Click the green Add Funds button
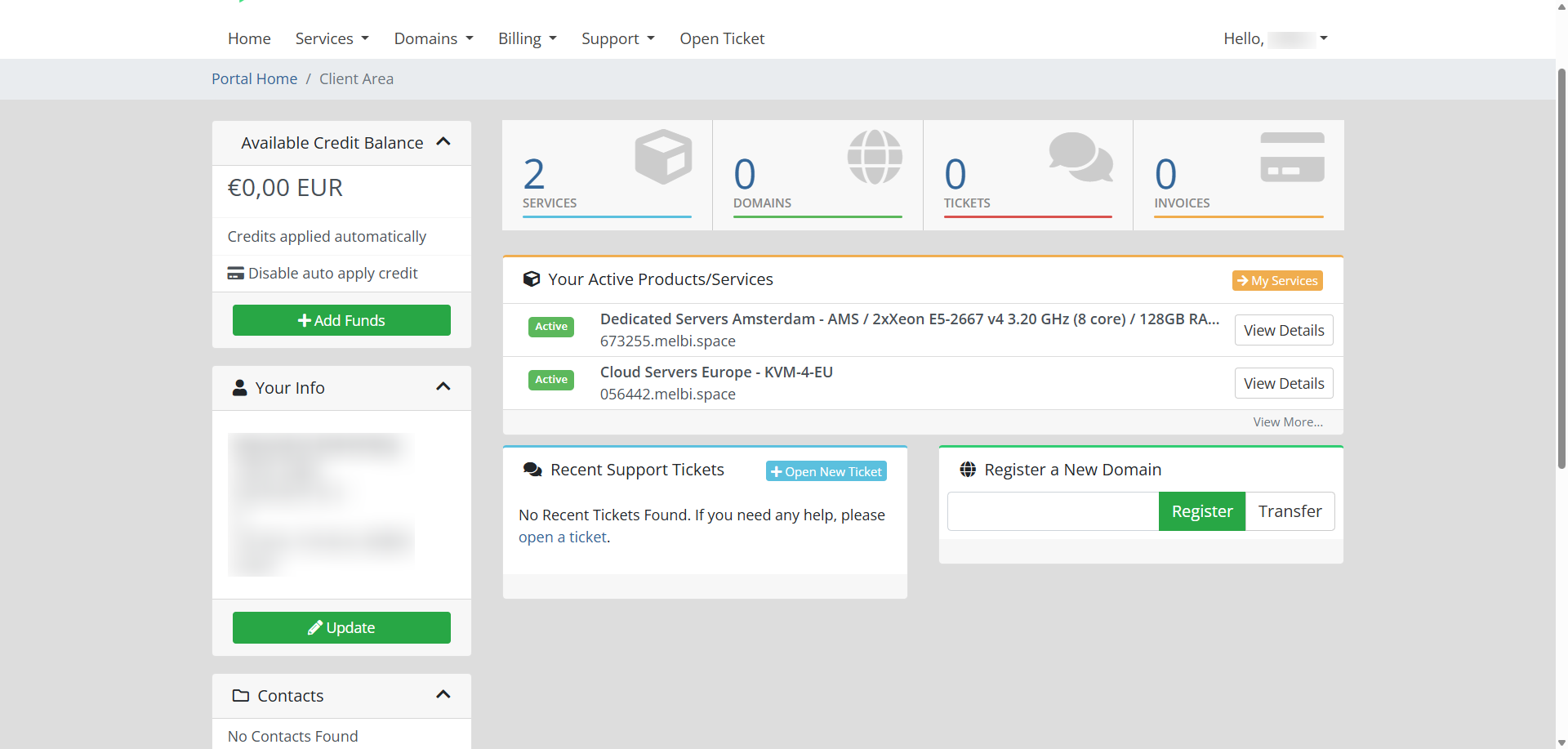Viewport: 1568px width, 749px height. point(341,320)
